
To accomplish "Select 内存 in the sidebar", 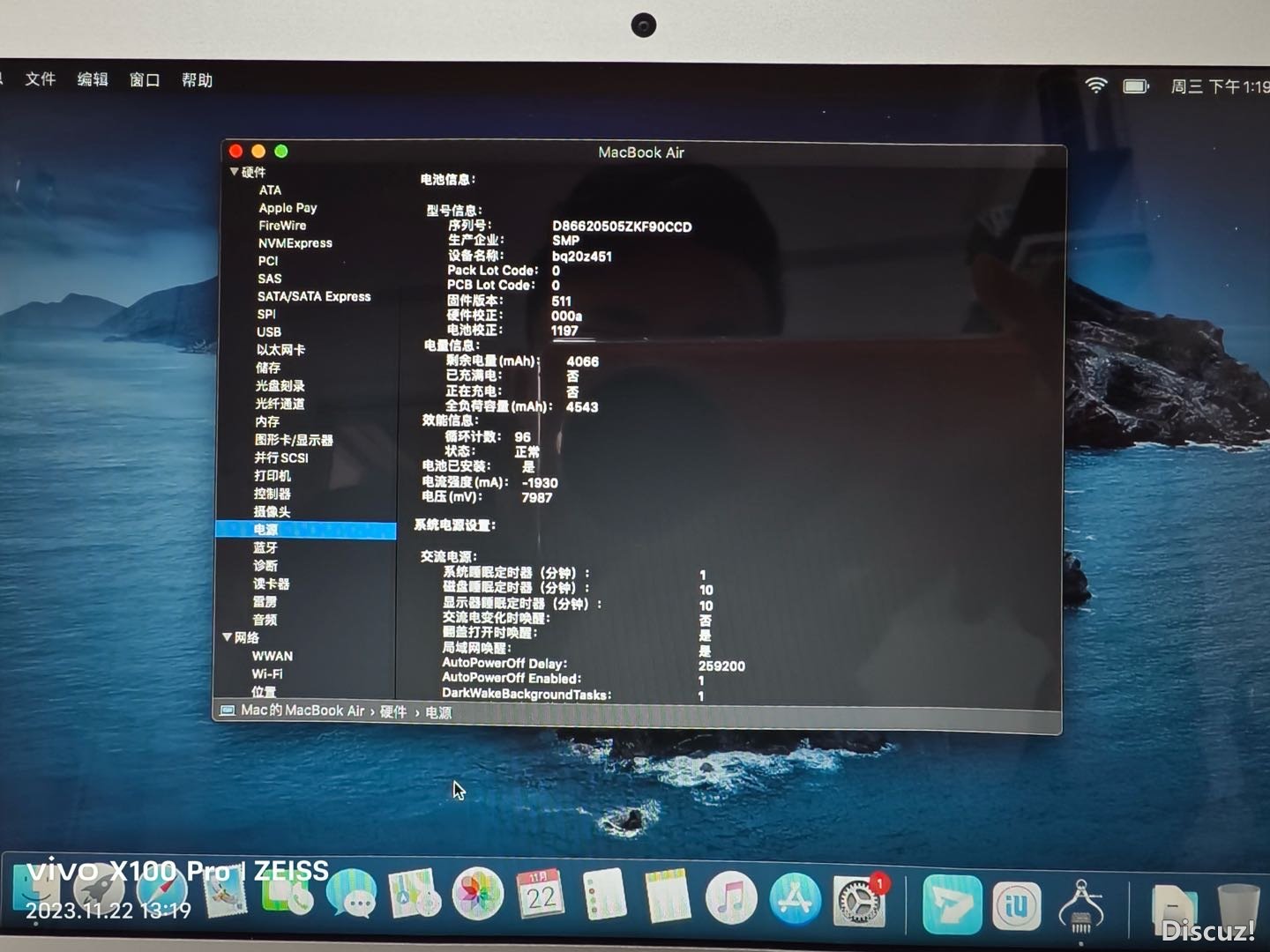I will coord(267,421).
